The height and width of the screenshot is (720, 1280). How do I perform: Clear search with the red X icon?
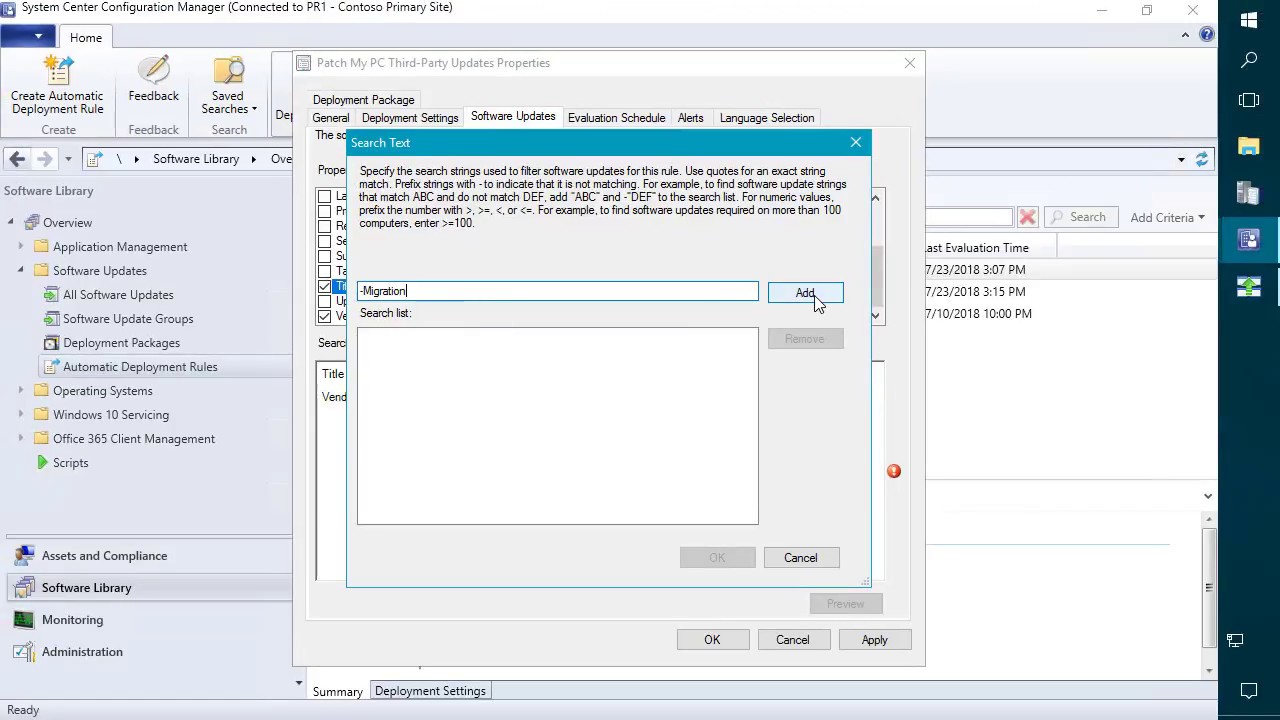(1027, 217)
